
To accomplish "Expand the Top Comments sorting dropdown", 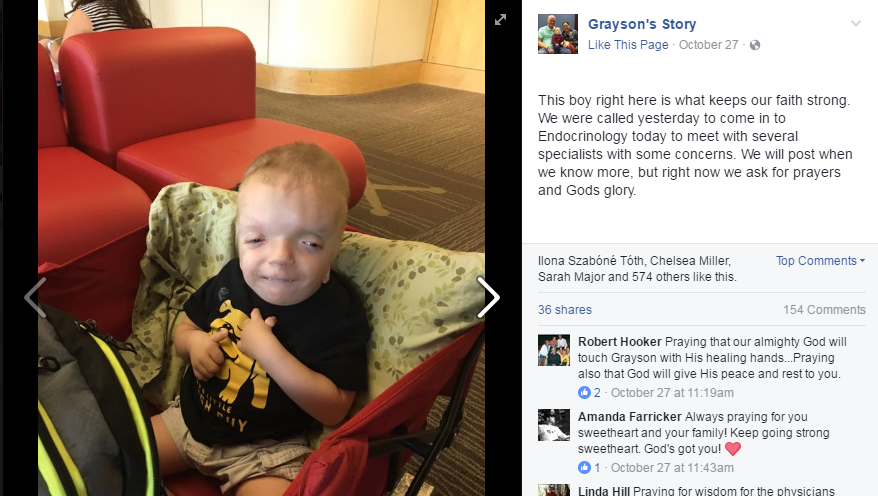I will (820, 260).
